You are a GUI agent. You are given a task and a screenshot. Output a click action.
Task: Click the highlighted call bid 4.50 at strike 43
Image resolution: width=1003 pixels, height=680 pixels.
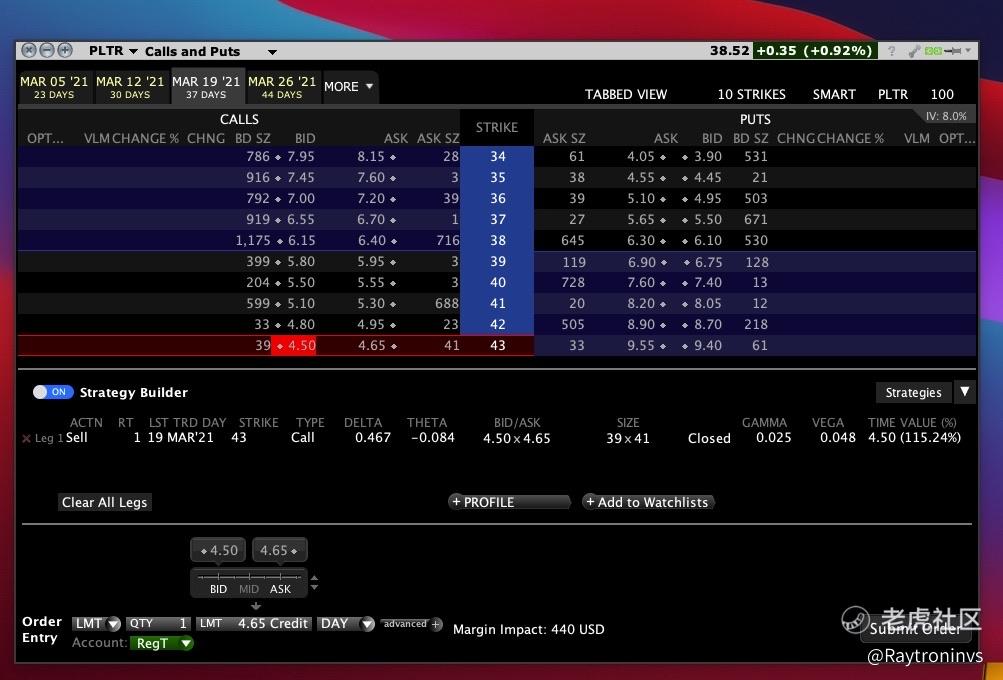(294, 346)
